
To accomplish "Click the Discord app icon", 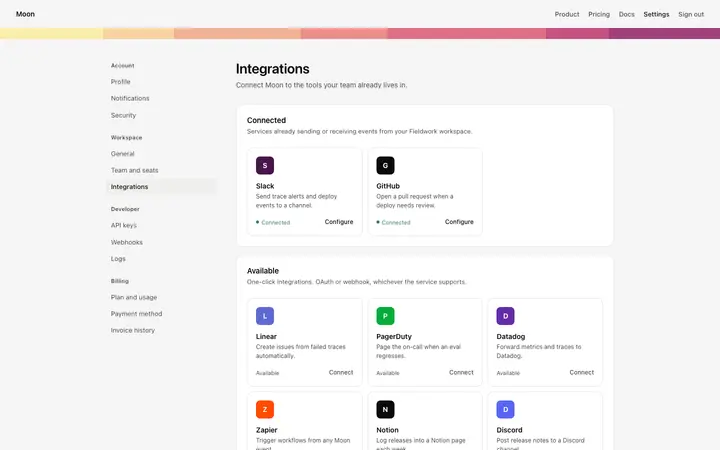I will [x=506, y=409].
